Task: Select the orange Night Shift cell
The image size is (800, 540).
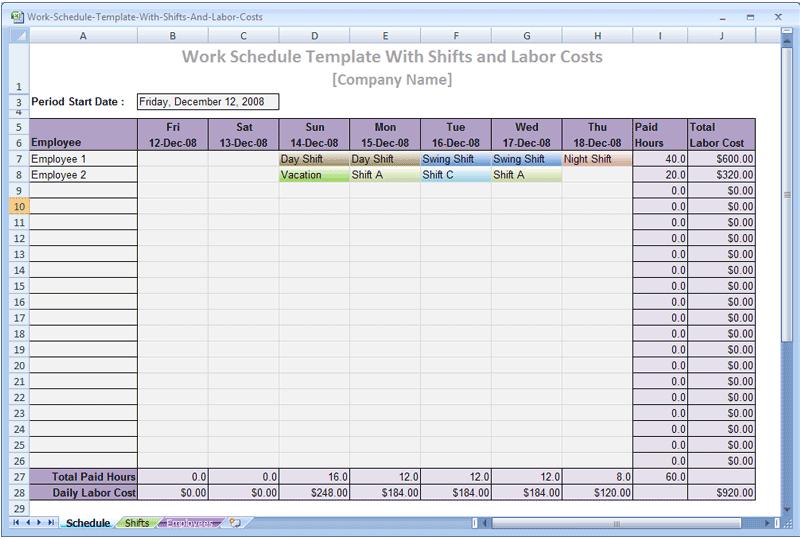Action: coord(596,159)
